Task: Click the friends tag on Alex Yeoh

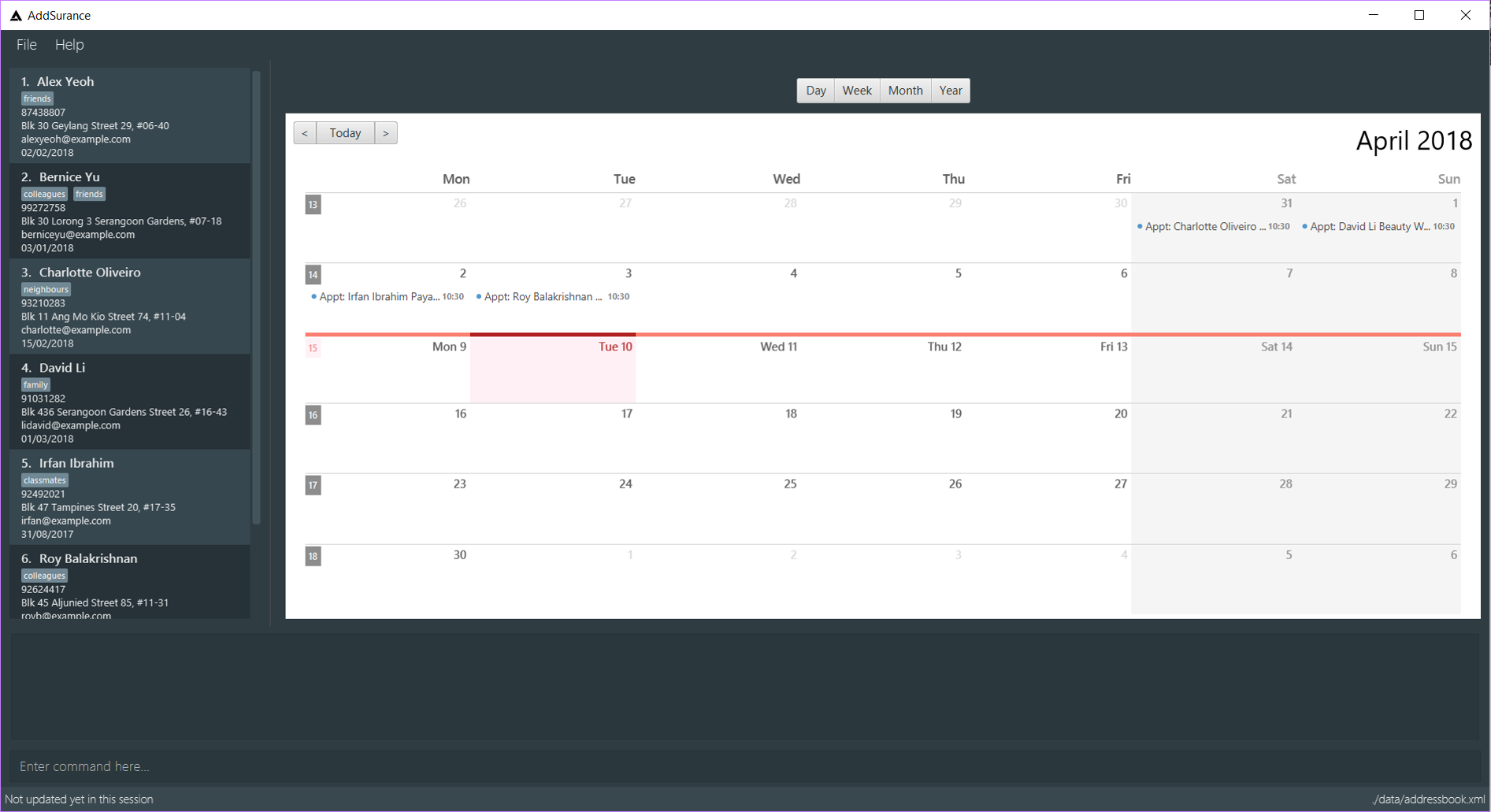Action: pos(37,99)
